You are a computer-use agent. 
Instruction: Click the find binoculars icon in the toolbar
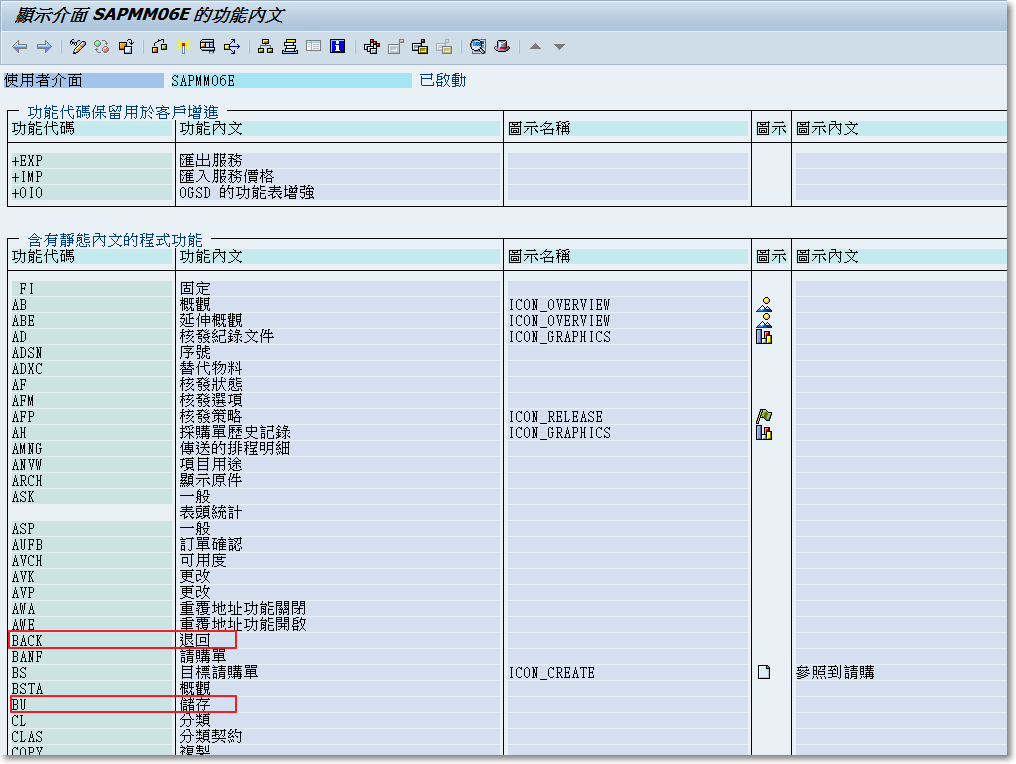pyautogui.click(x=478, y=46)
